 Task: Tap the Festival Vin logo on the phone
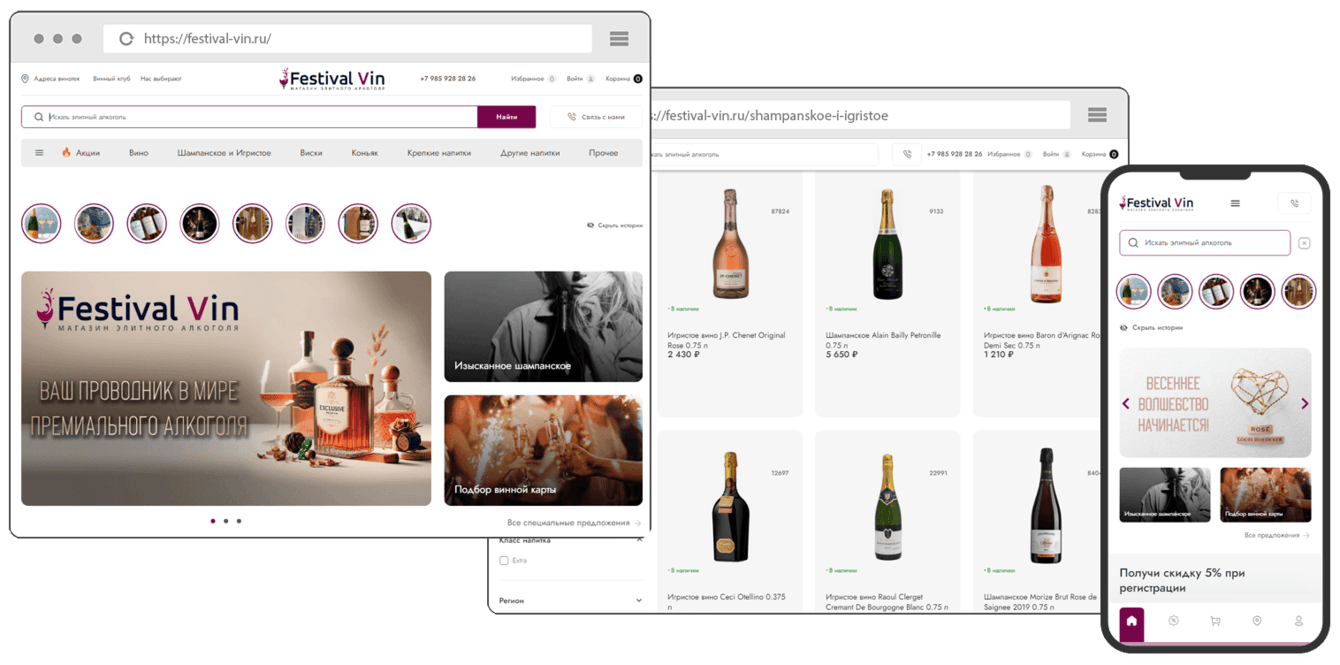click(1157, 203)
